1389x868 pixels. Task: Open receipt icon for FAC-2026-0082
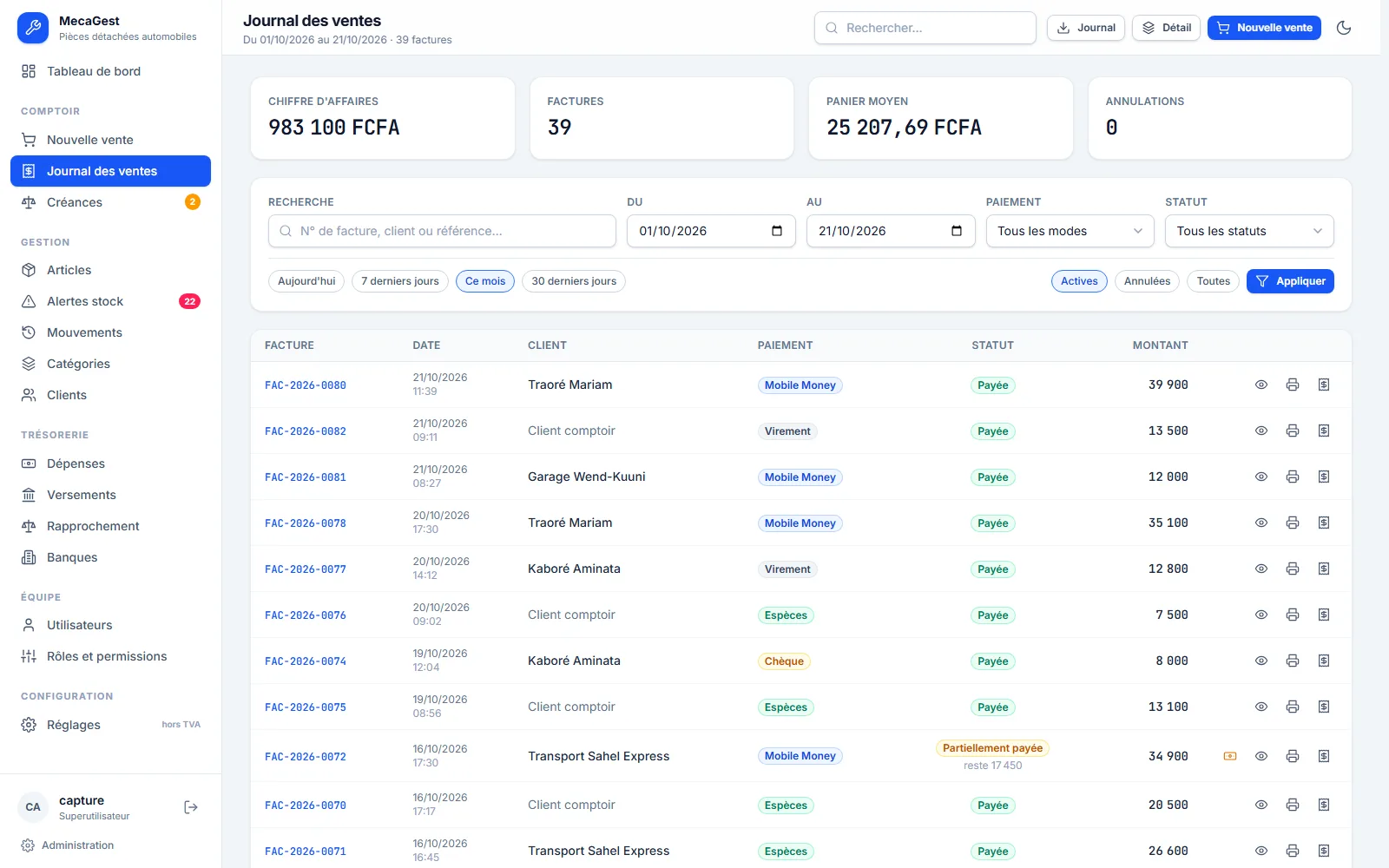[1324, 431]
